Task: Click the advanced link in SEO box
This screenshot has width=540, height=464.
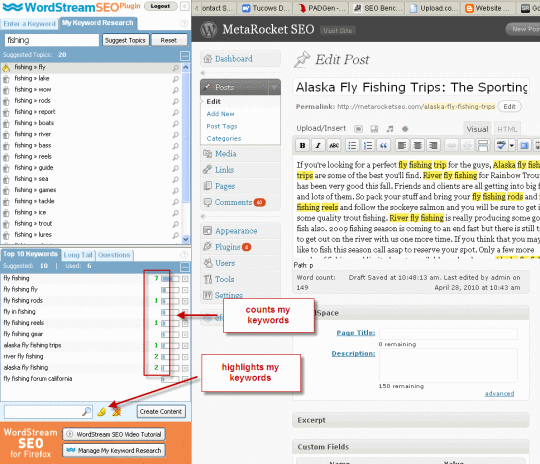Action: [499, 393]
